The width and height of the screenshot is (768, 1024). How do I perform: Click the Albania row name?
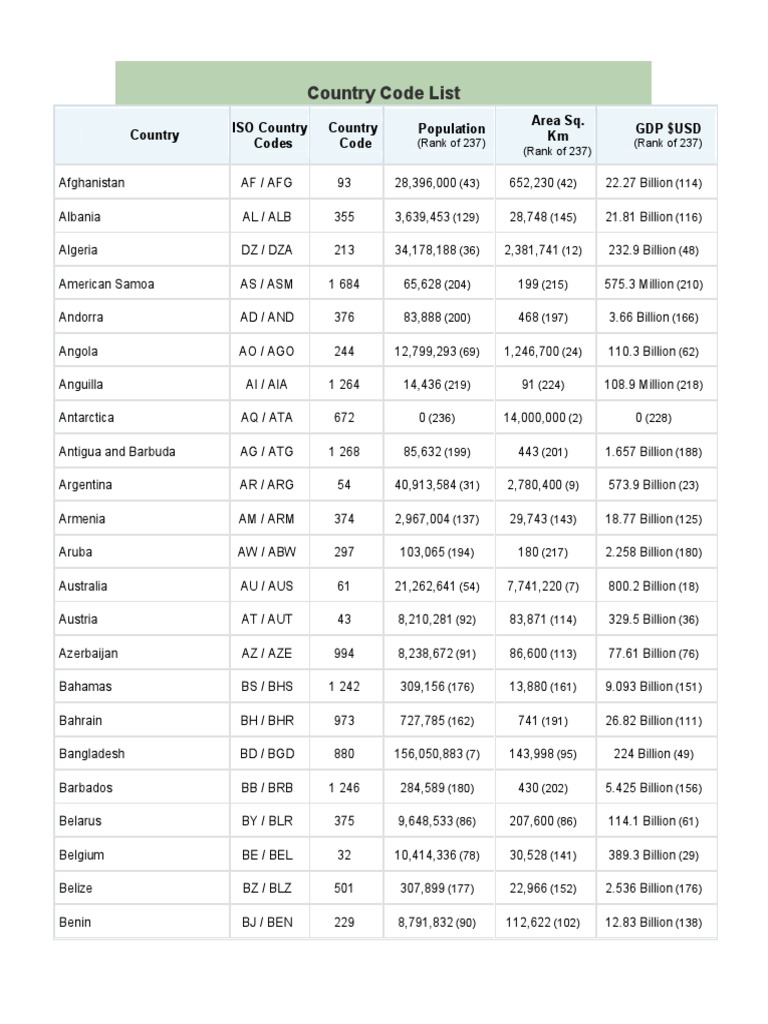coord(80,217)
